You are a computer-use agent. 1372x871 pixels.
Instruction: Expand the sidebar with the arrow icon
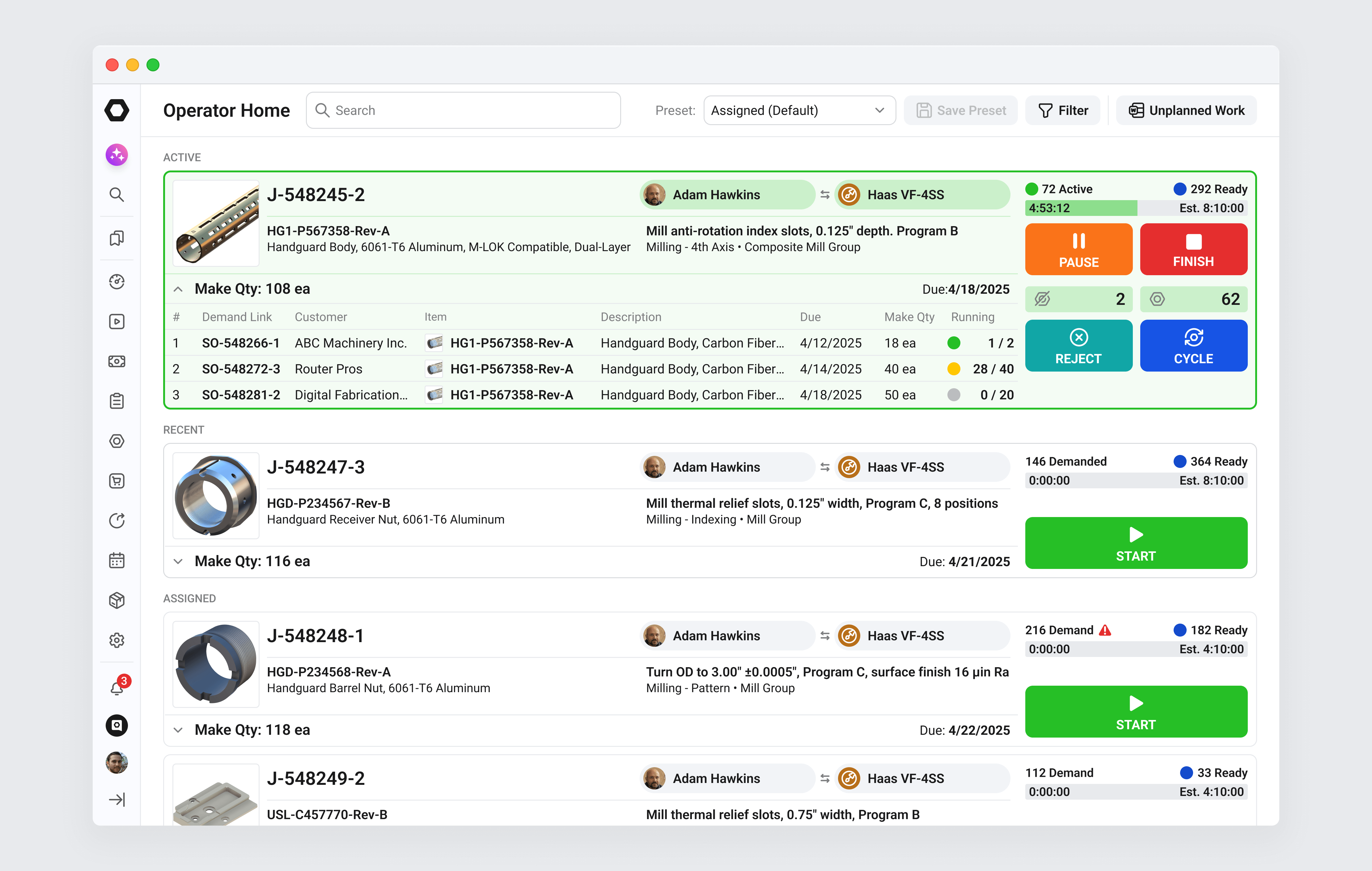pyautogui.click(x=117, y=800)
